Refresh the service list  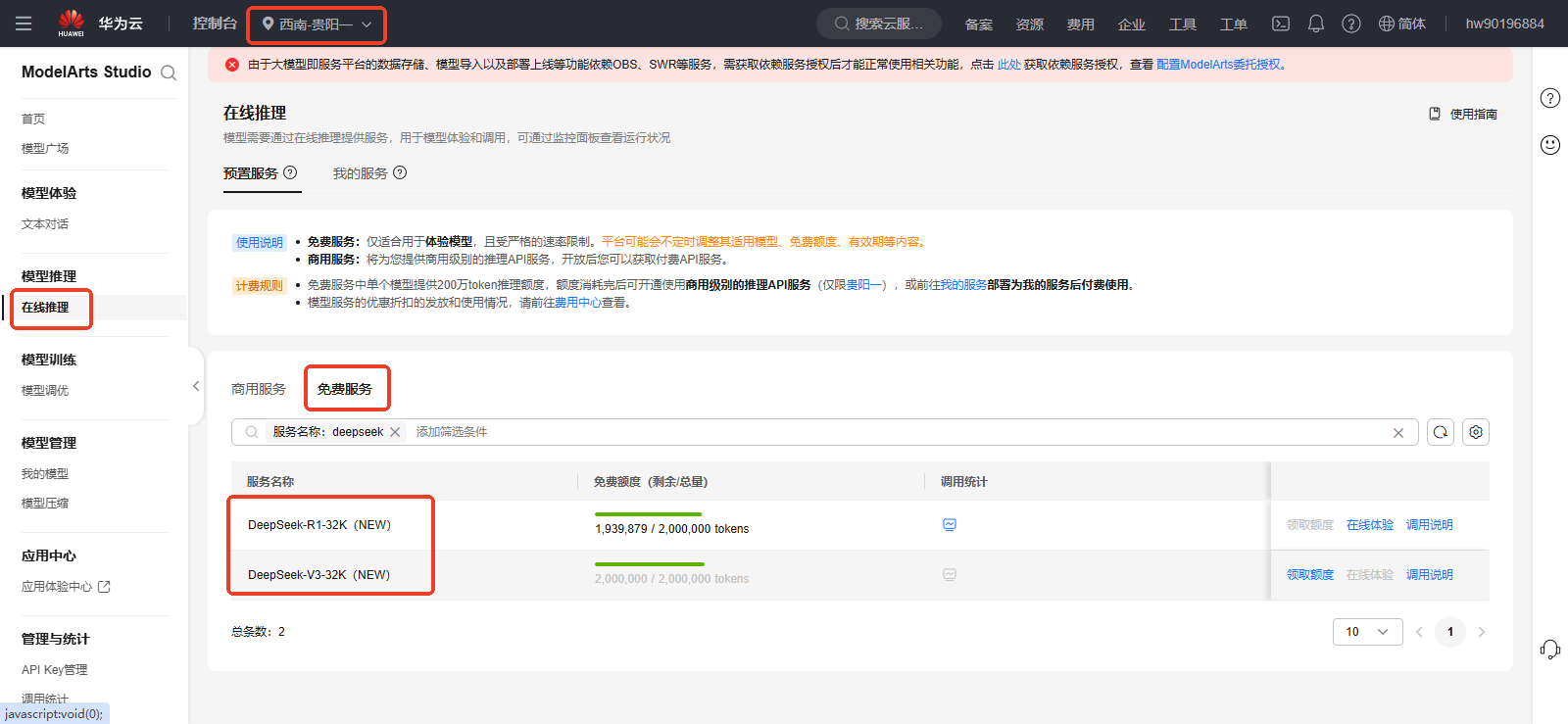pos(1441,432)
